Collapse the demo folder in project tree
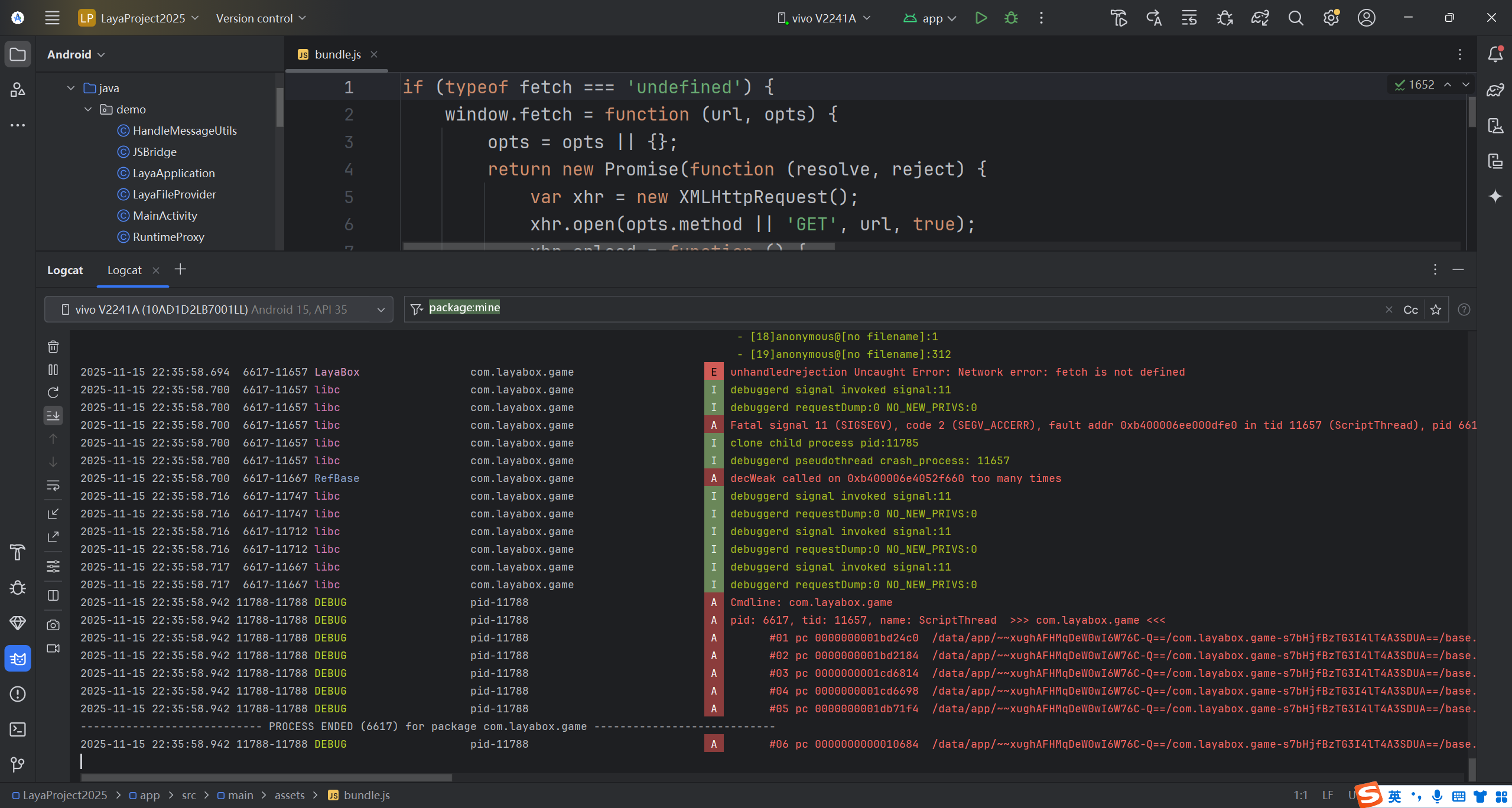 point(88,109)
